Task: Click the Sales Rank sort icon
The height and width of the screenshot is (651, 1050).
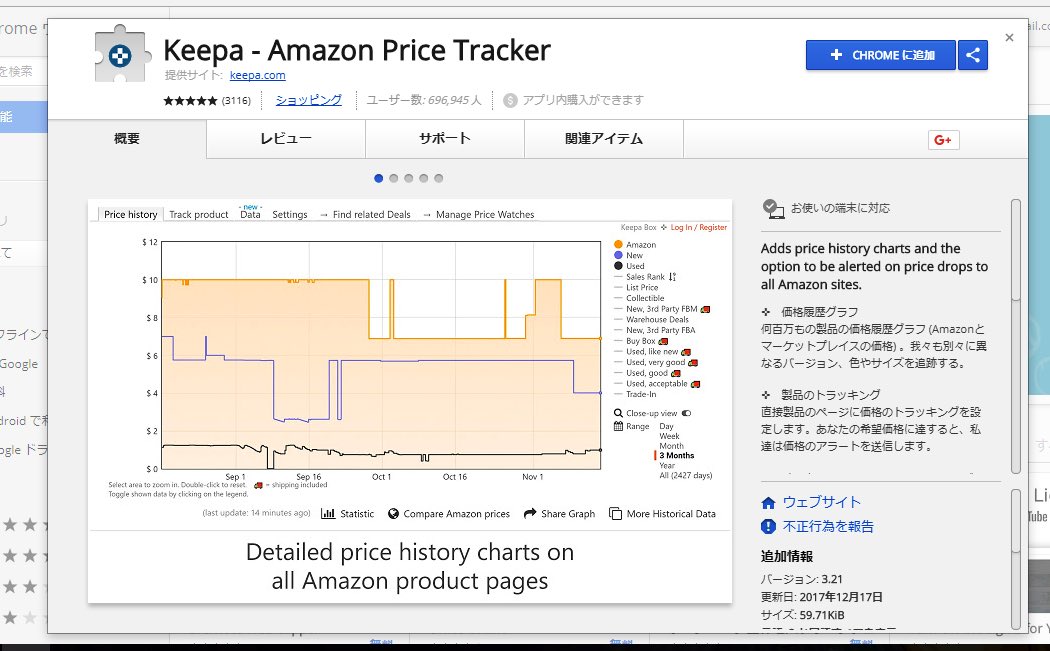Action: click(x=672, y=277)
